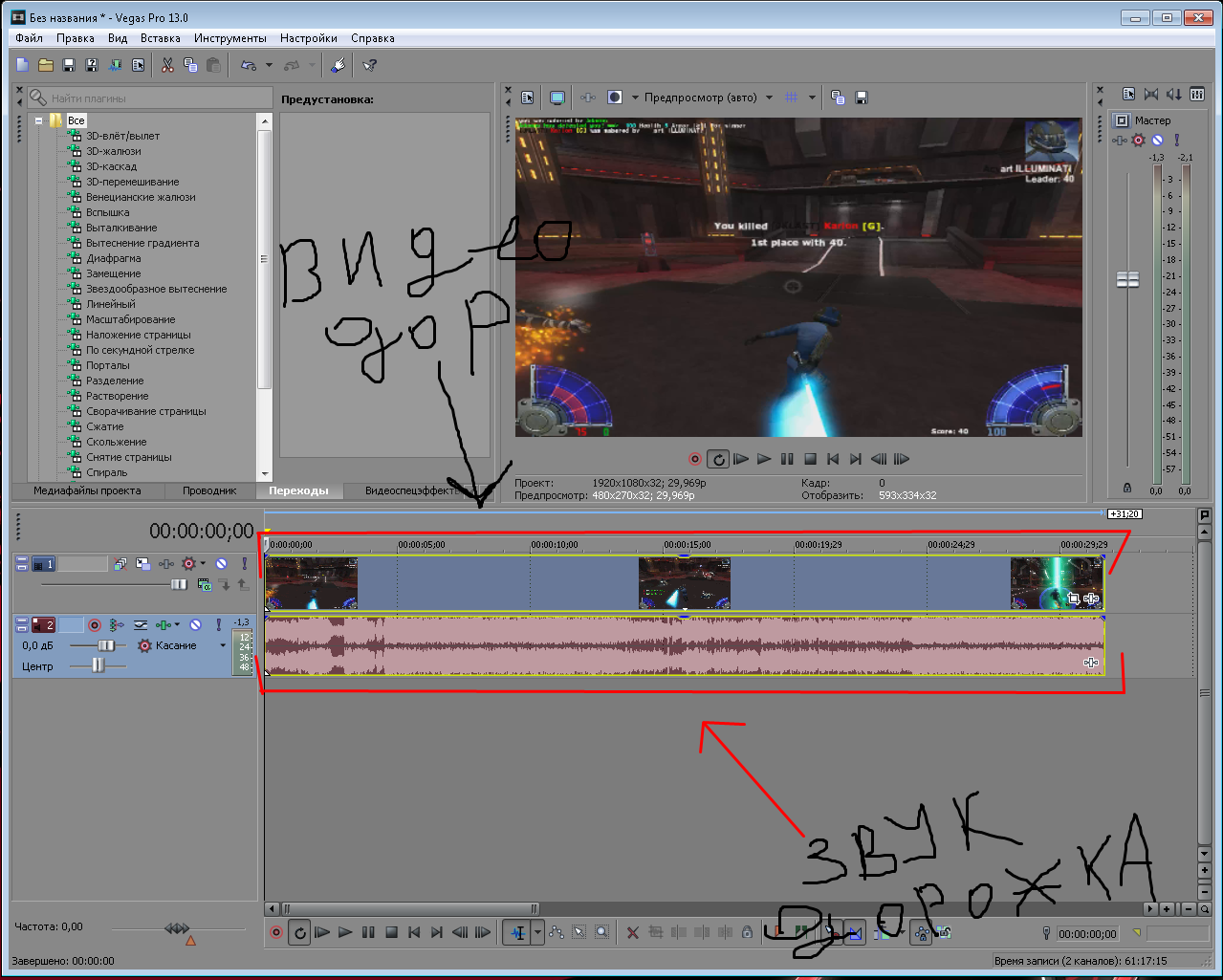Select the Звездообразное вытеснение transition

pos(156,289)
